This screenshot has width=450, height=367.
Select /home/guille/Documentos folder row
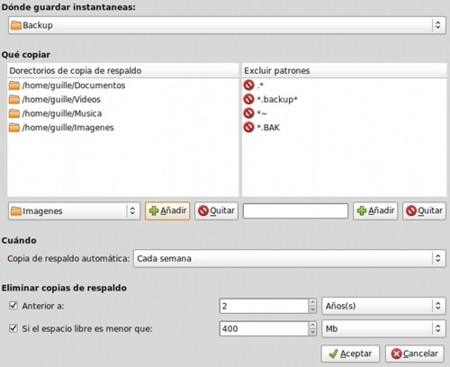(123, 85)
